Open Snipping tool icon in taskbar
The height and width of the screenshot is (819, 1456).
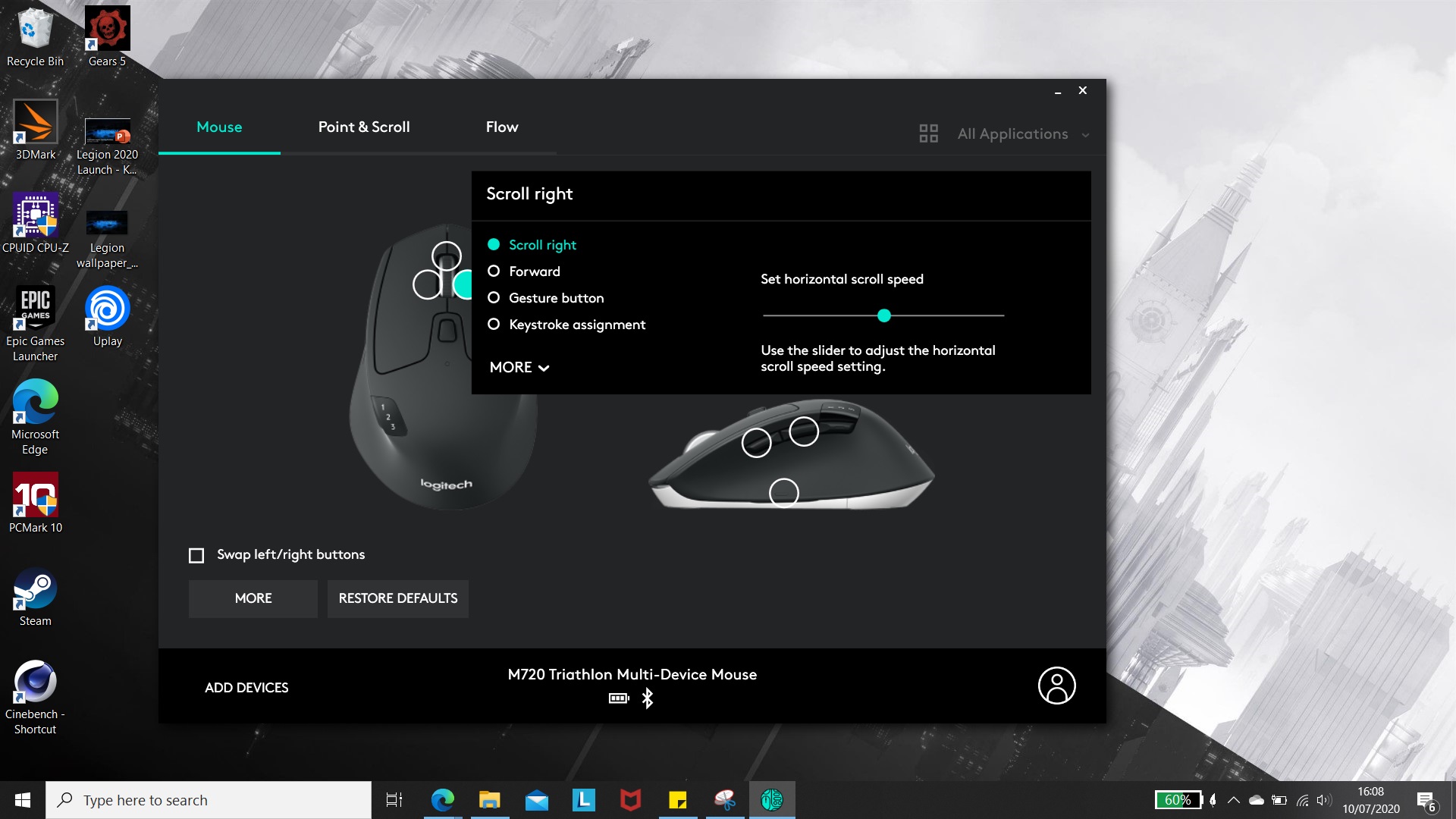point(725,799)
